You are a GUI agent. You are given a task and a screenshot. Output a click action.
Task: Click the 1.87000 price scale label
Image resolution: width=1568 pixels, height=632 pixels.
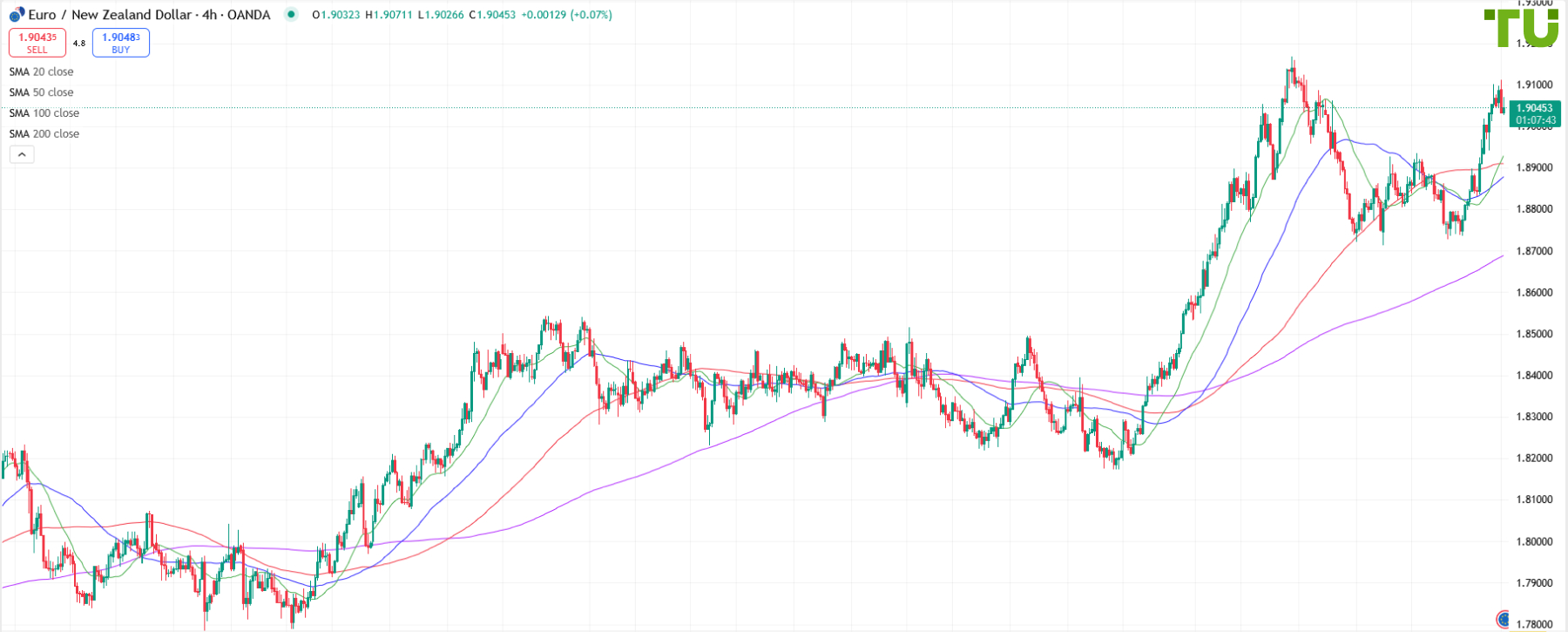pos(1535,251)
